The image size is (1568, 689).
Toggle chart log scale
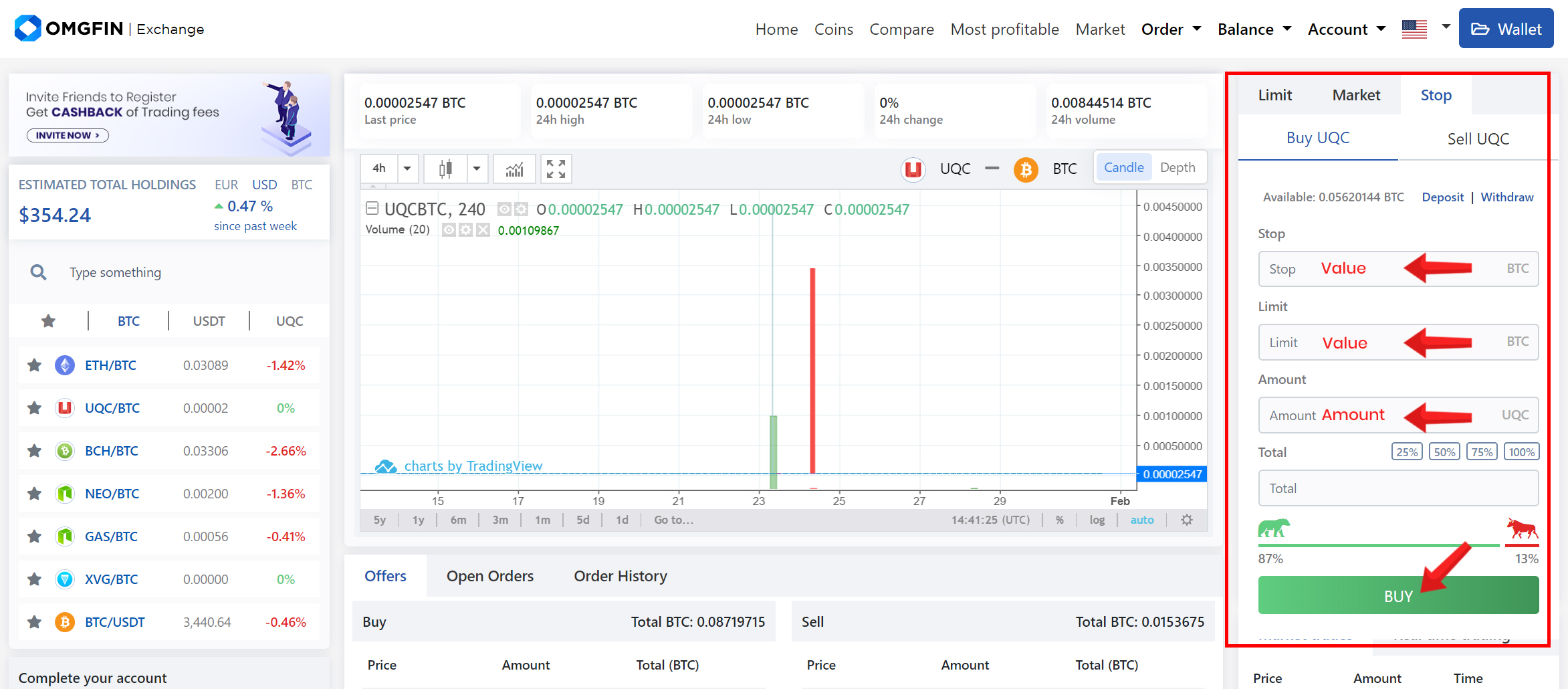(x=1097, y=520)
